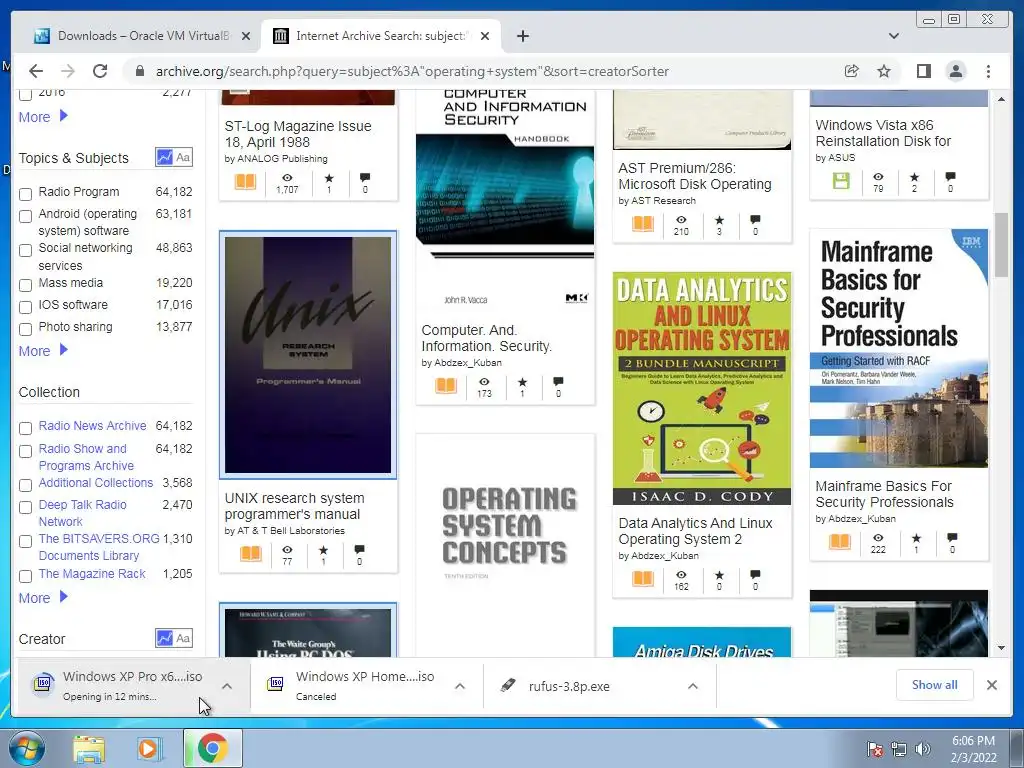Click the forward navigation arrow
The width and height of the screenshot is (1024, 768).
coord(68,71)
